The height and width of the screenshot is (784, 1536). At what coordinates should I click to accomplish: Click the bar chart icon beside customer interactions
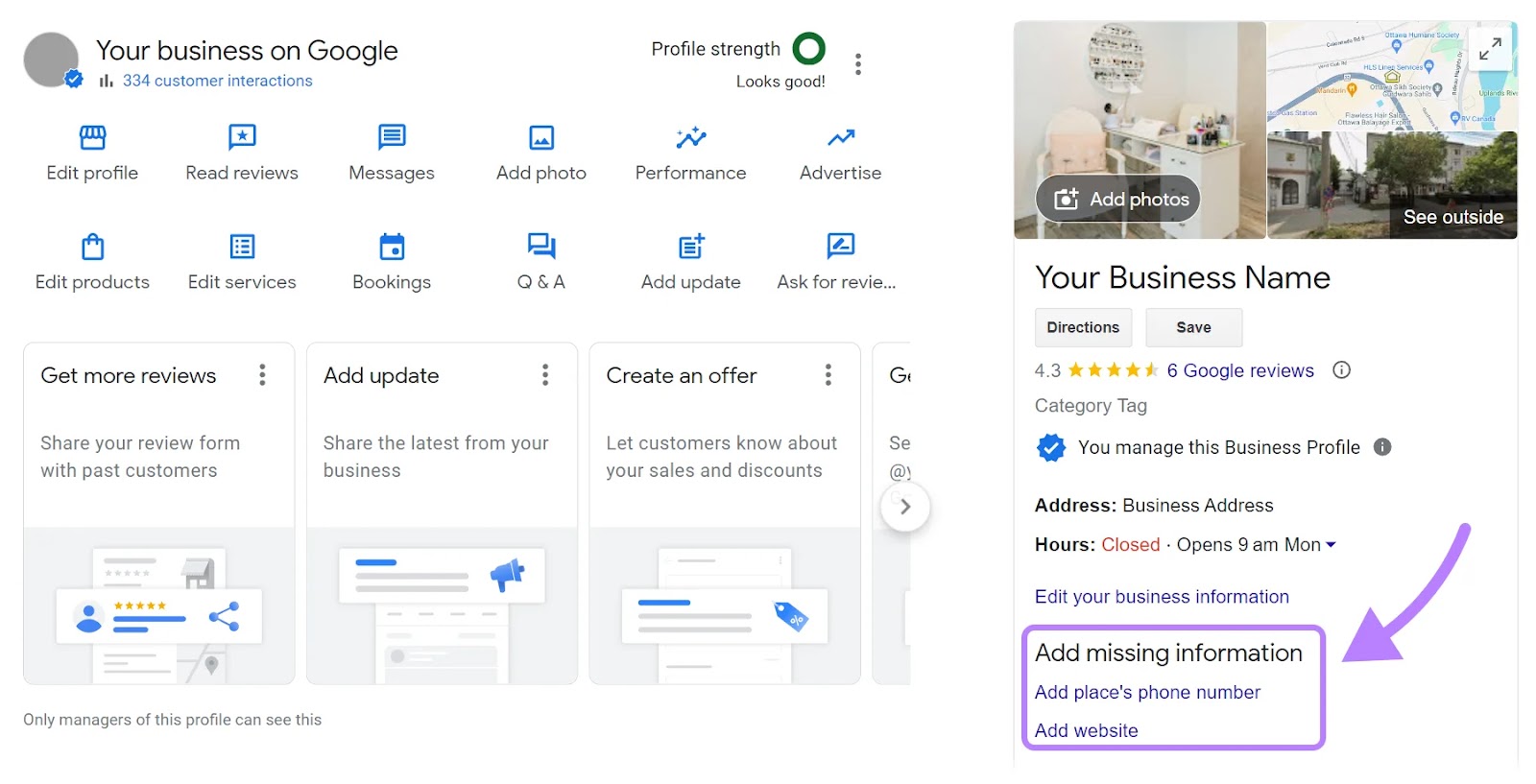(x=107, y=81)
